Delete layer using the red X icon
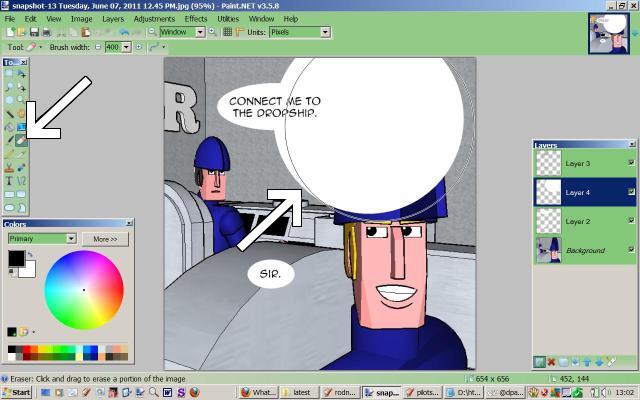640x400 pixels. tap(551, 362)
